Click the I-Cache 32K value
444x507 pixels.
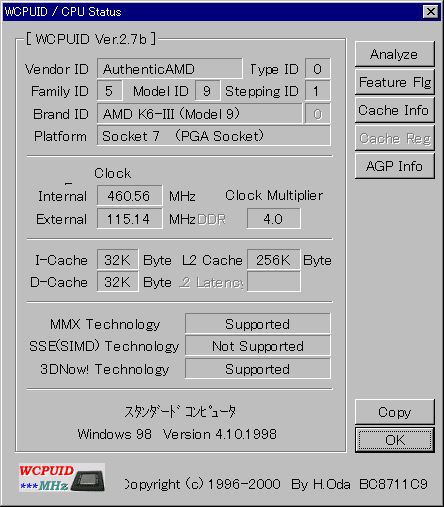[x=118, y=259]
